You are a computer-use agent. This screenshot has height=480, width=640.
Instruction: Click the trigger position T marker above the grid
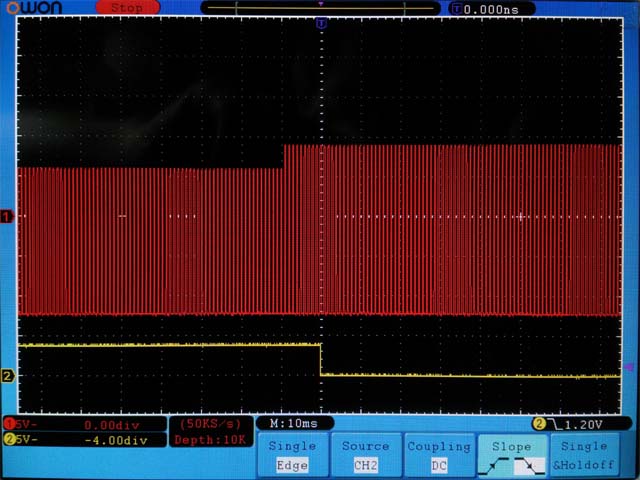322,24
